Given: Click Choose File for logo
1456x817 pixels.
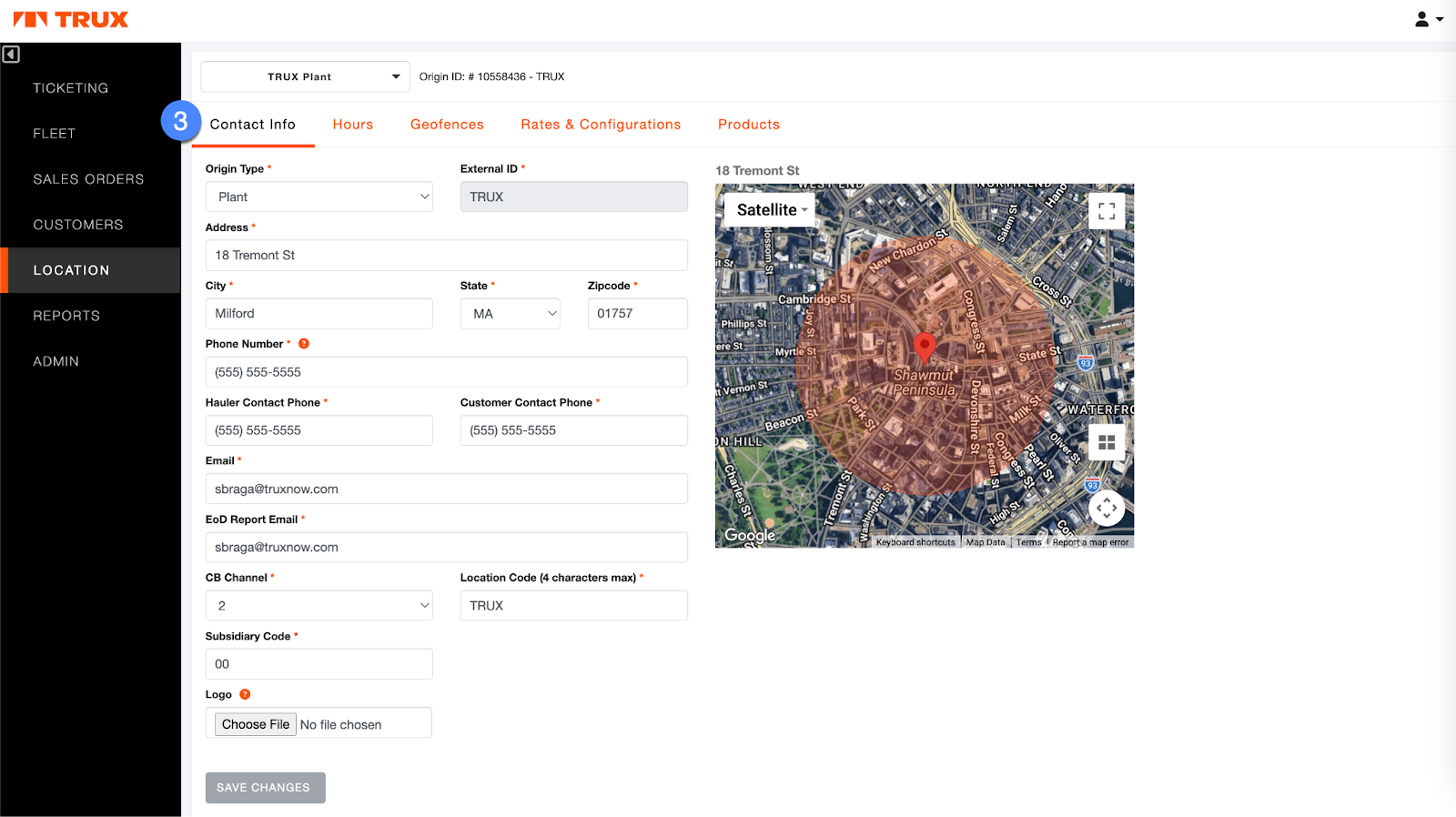Looking at the screenshot, I should tap(256, 724).
